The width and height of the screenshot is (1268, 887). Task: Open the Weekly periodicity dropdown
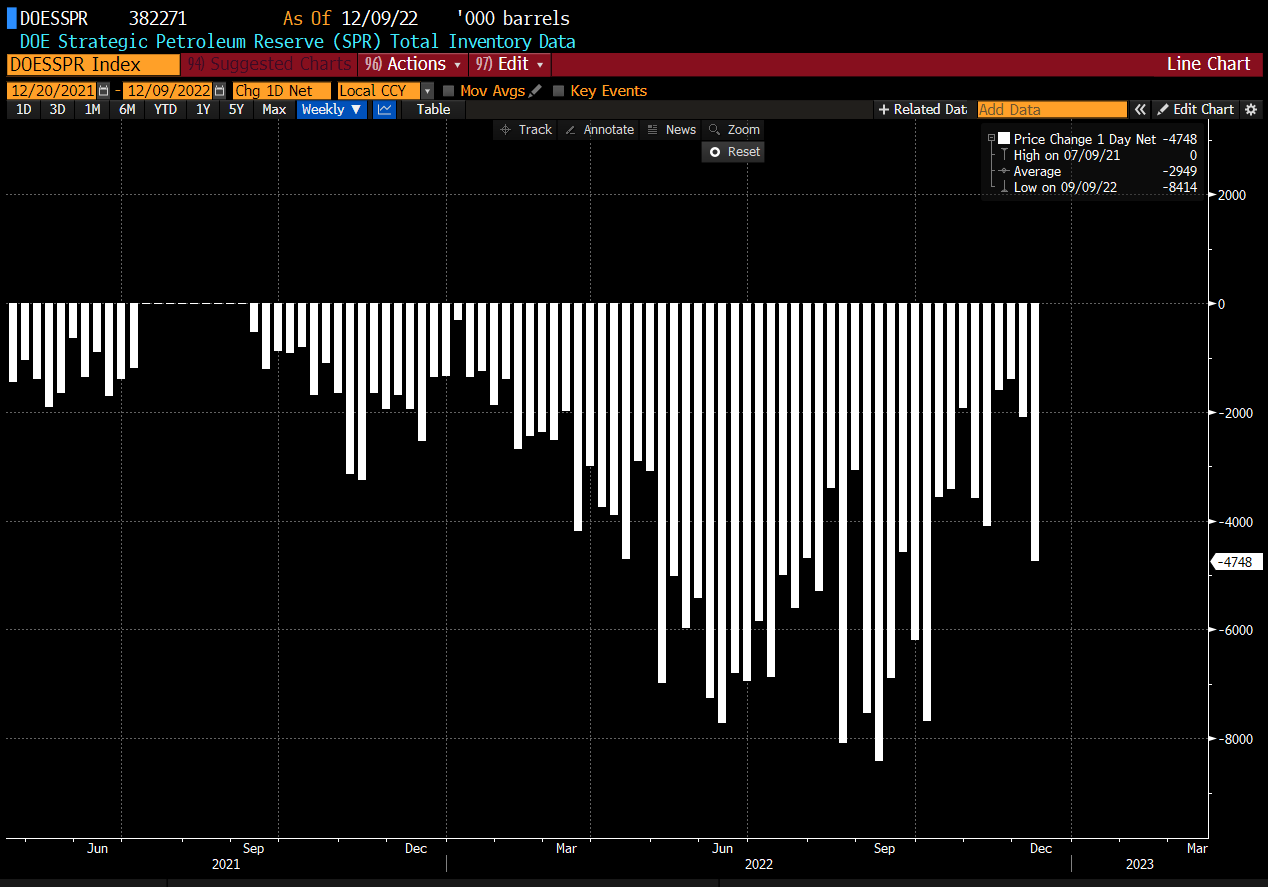(x=332, y=109)
